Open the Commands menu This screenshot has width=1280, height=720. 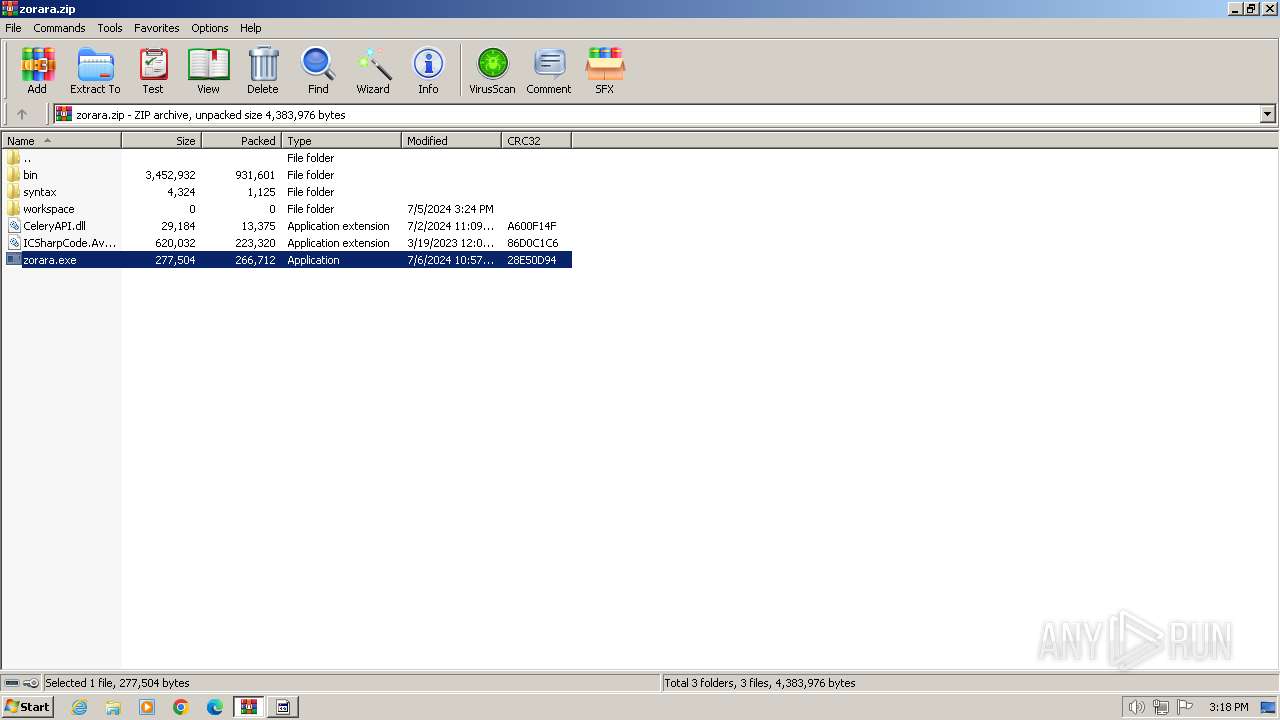(59, 28)
